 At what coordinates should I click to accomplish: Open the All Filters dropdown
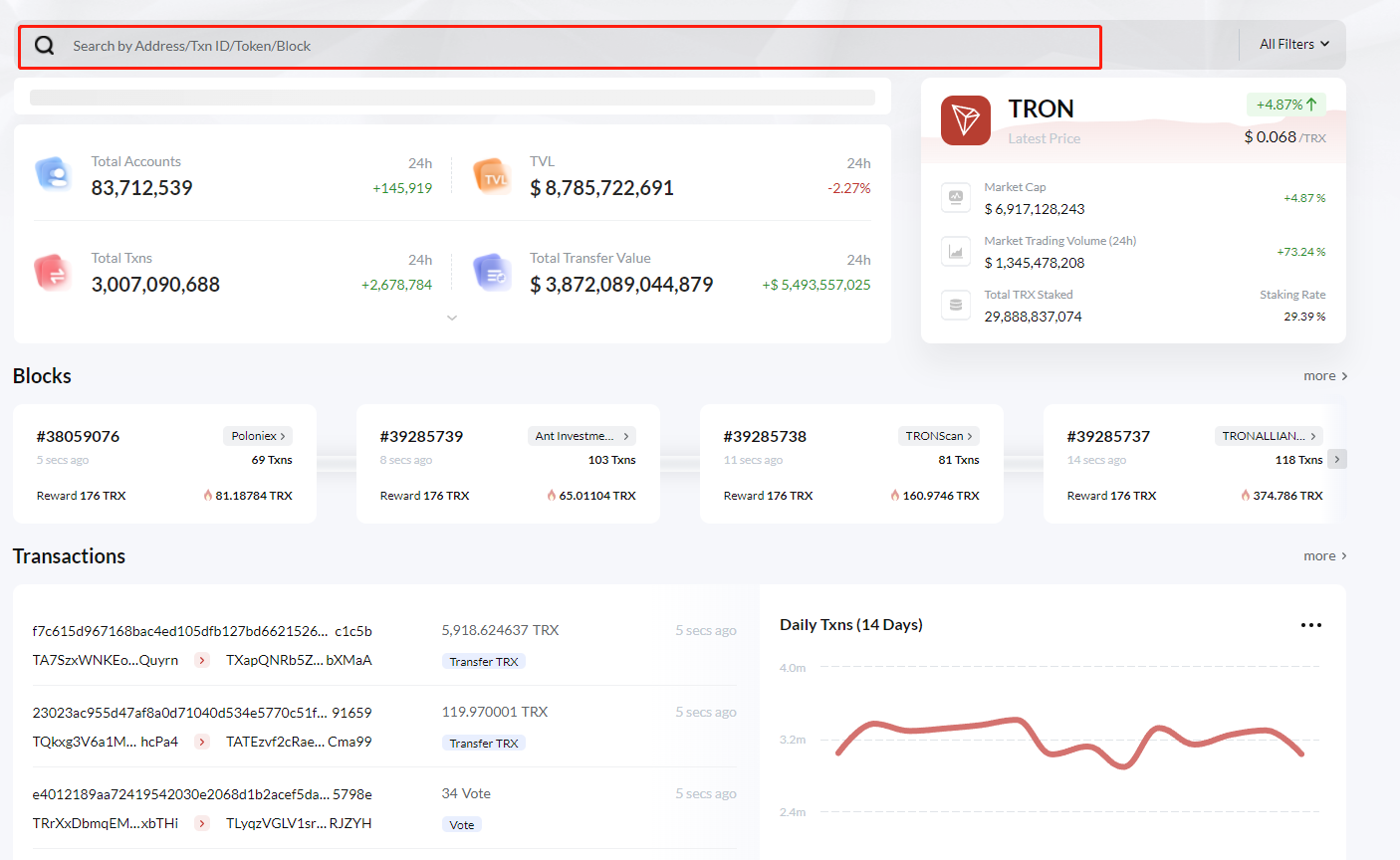tap(1293, 45)
